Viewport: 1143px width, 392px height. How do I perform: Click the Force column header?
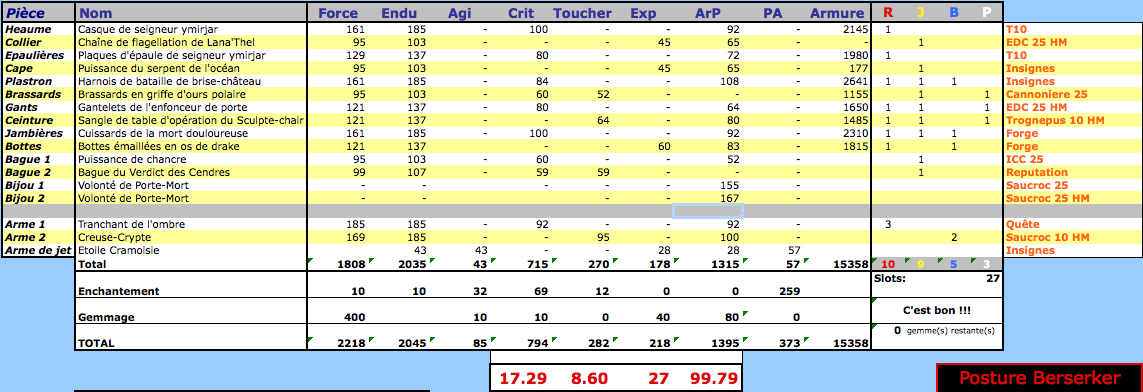pyautogui.click(x=338, y=12)
